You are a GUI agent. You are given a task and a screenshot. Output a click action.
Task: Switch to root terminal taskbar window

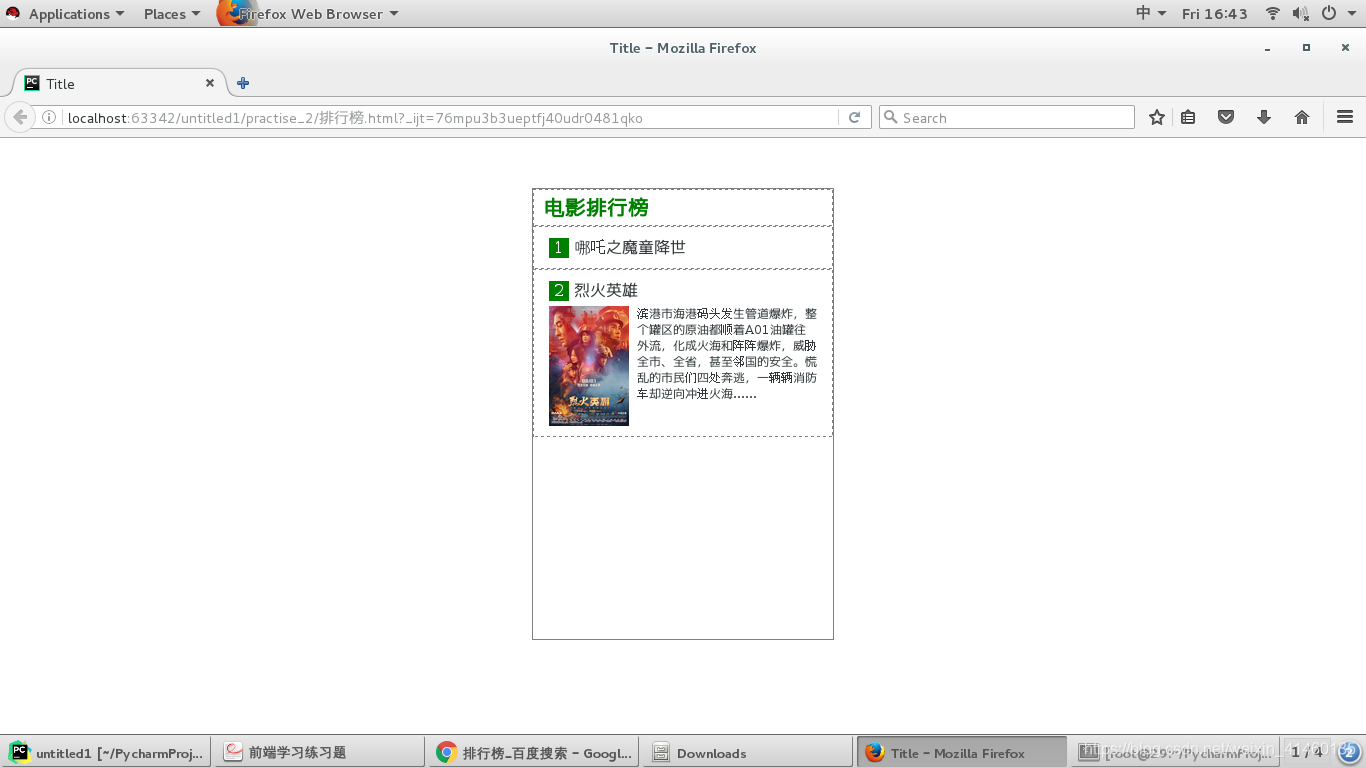(x=1175, y=753)
